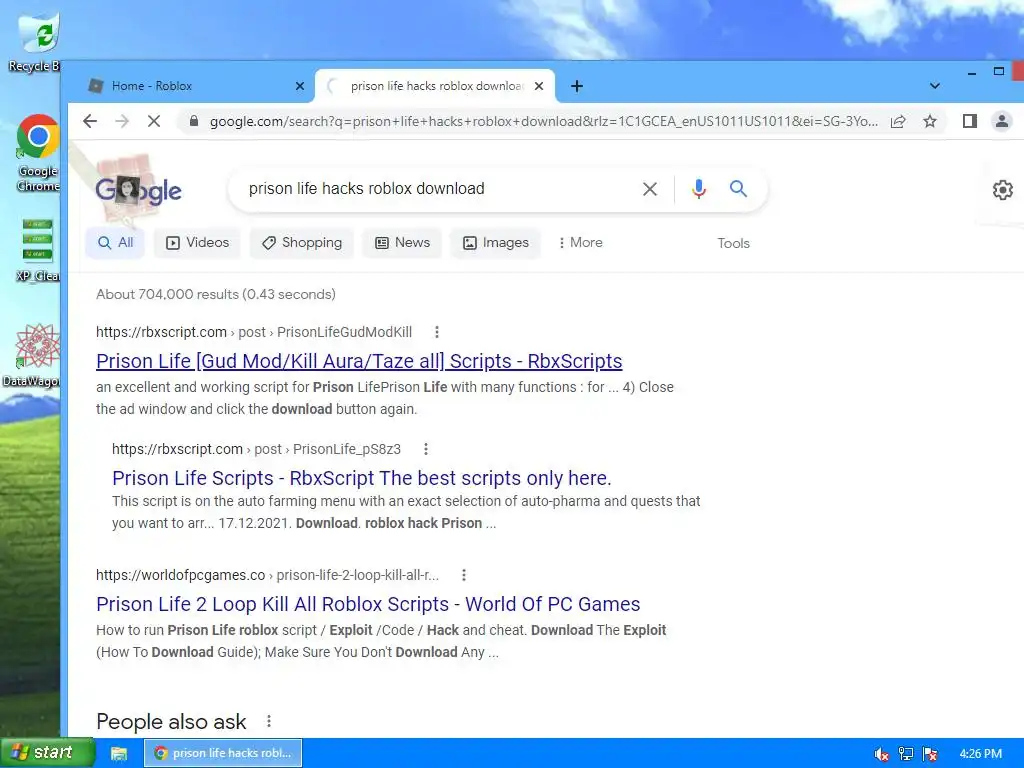This screenshot has height=768, width=1024.
Task: Select the Recycle Bin desktop icon
Action: (37, 43)
